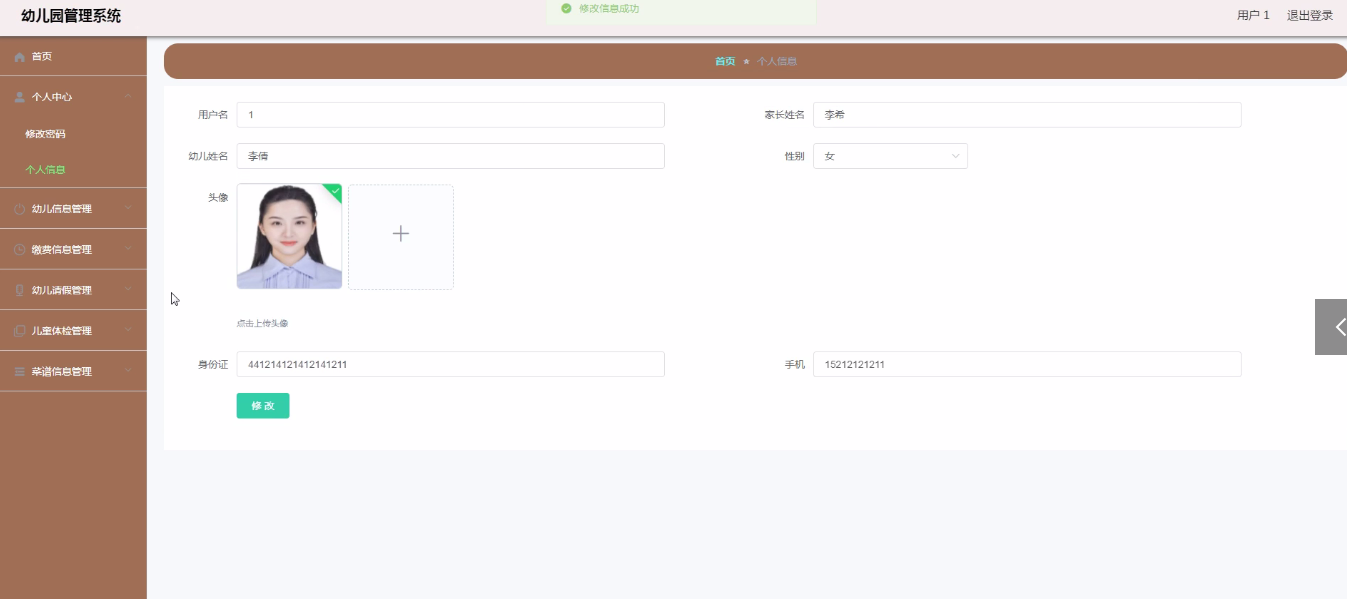Screen dimensions: 1347x599
Task: Click the home icon beside 首页
Action: [x=19, y=57]
